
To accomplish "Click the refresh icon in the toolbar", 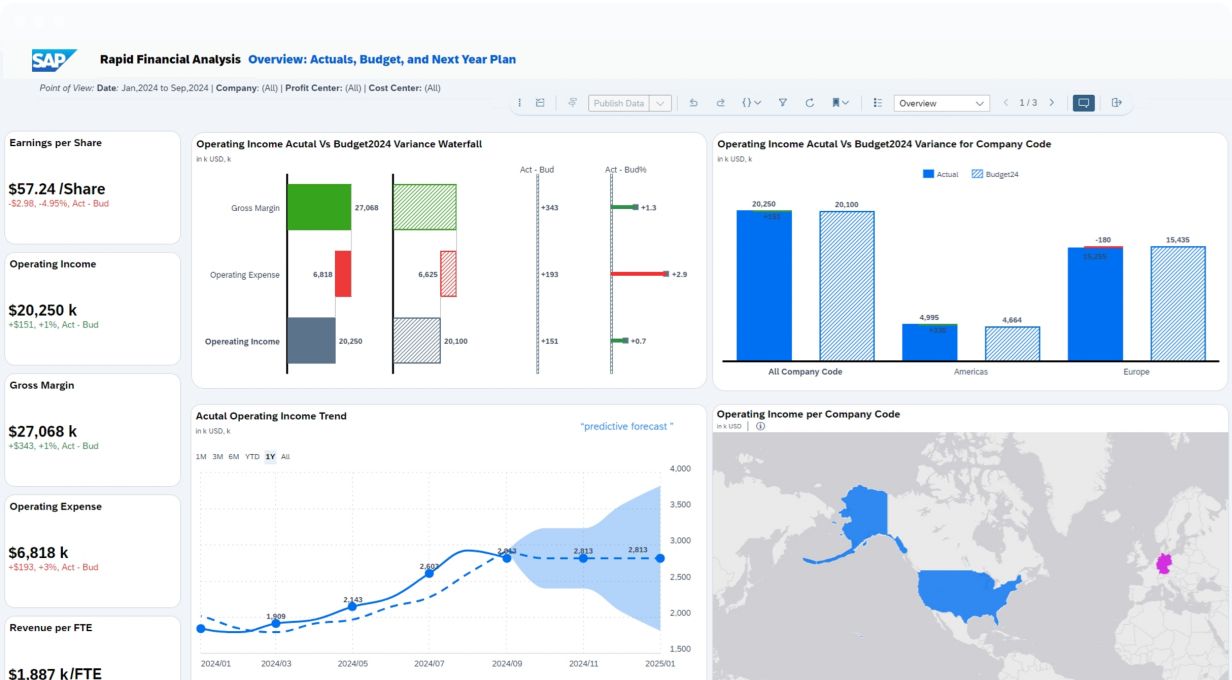I will [809, 103].
